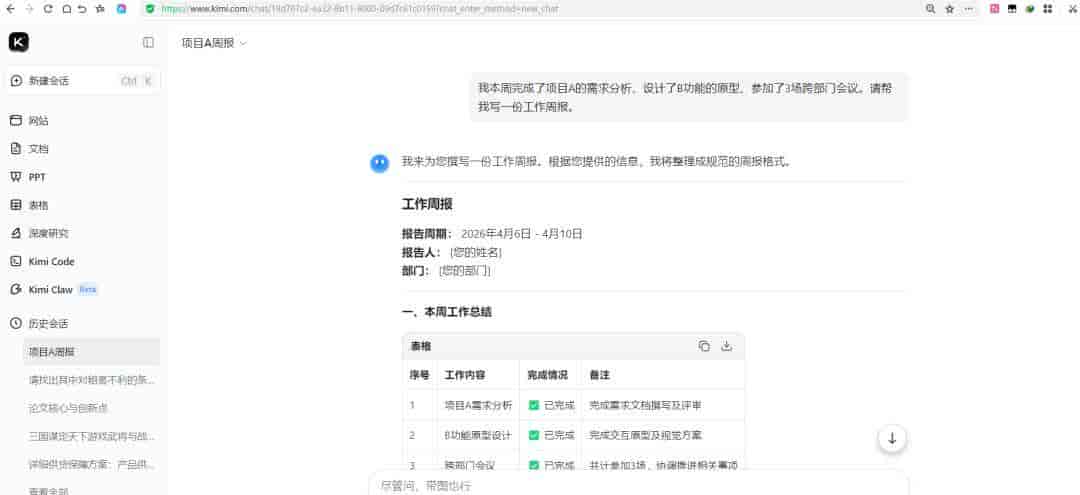The width and height of the screenshot is (1080, 495).
Task: Click the 完成交互原型及视觉方案 cell
Action: (x=645, y=435)
